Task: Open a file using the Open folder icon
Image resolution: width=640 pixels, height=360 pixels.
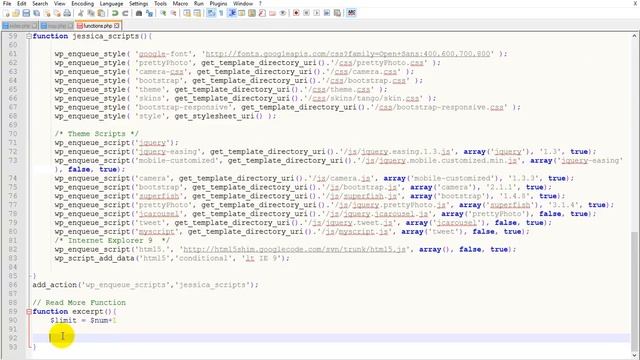Action: (x=16, y=13)
